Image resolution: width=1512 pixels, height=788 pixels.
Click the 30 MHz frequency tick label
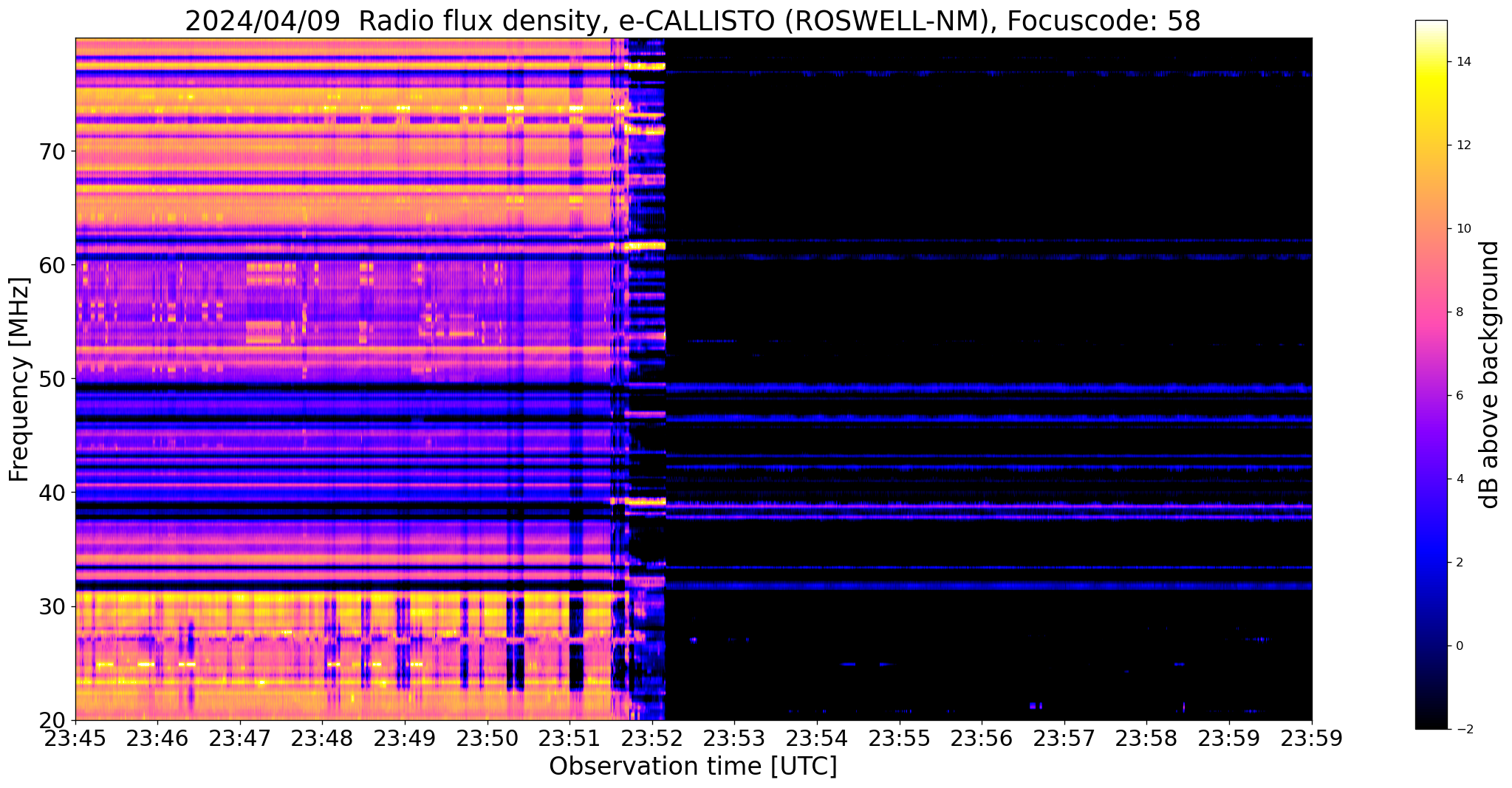point(52,606)
